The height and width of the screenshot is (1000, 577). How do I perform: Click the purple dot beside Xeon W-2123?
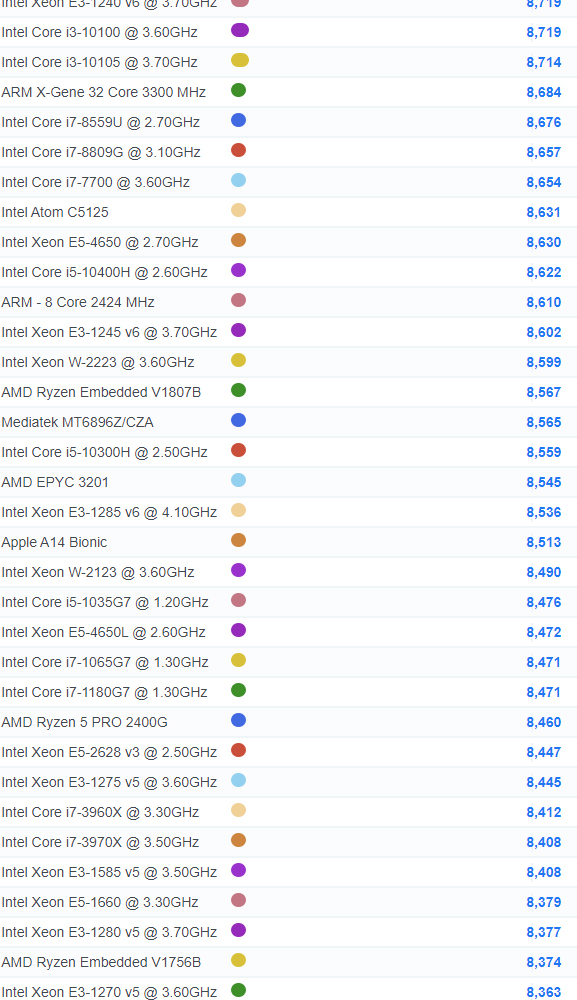click(238, 570)
